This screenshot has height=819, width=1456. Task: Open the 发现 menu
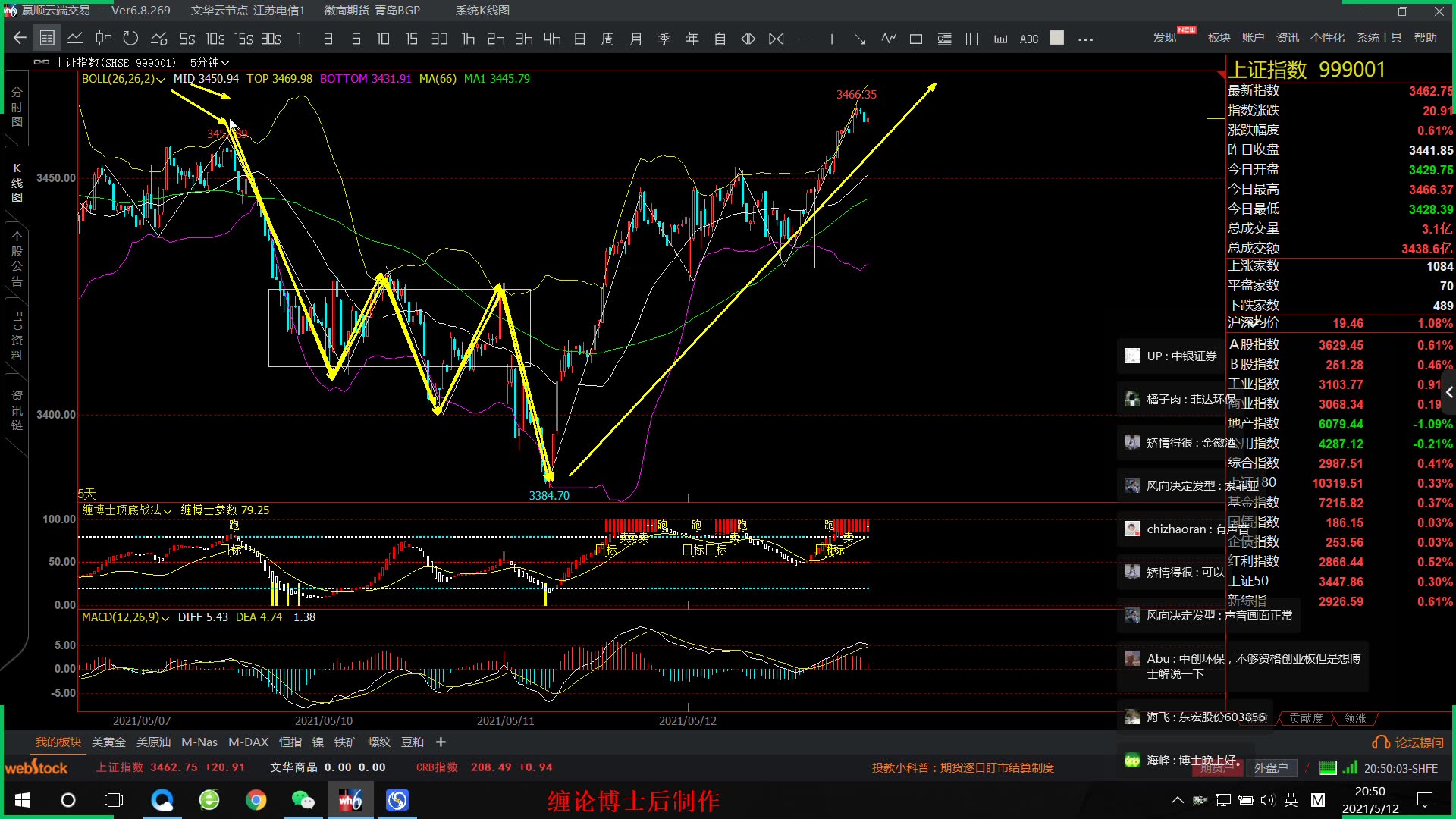pyautogui.click(x=1165, y=37)
